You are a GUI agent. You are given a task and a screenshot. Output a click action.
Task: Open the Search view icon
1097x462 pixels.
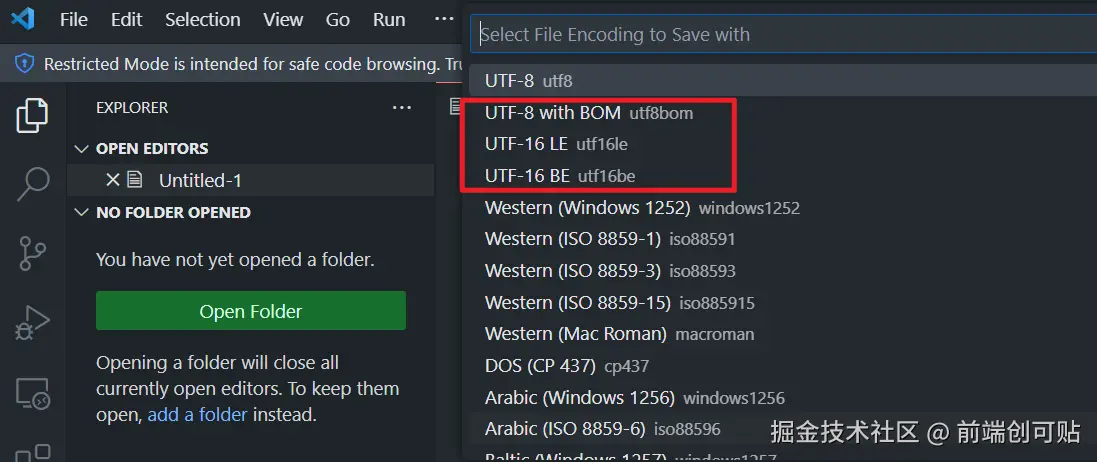tap(32, 184)
